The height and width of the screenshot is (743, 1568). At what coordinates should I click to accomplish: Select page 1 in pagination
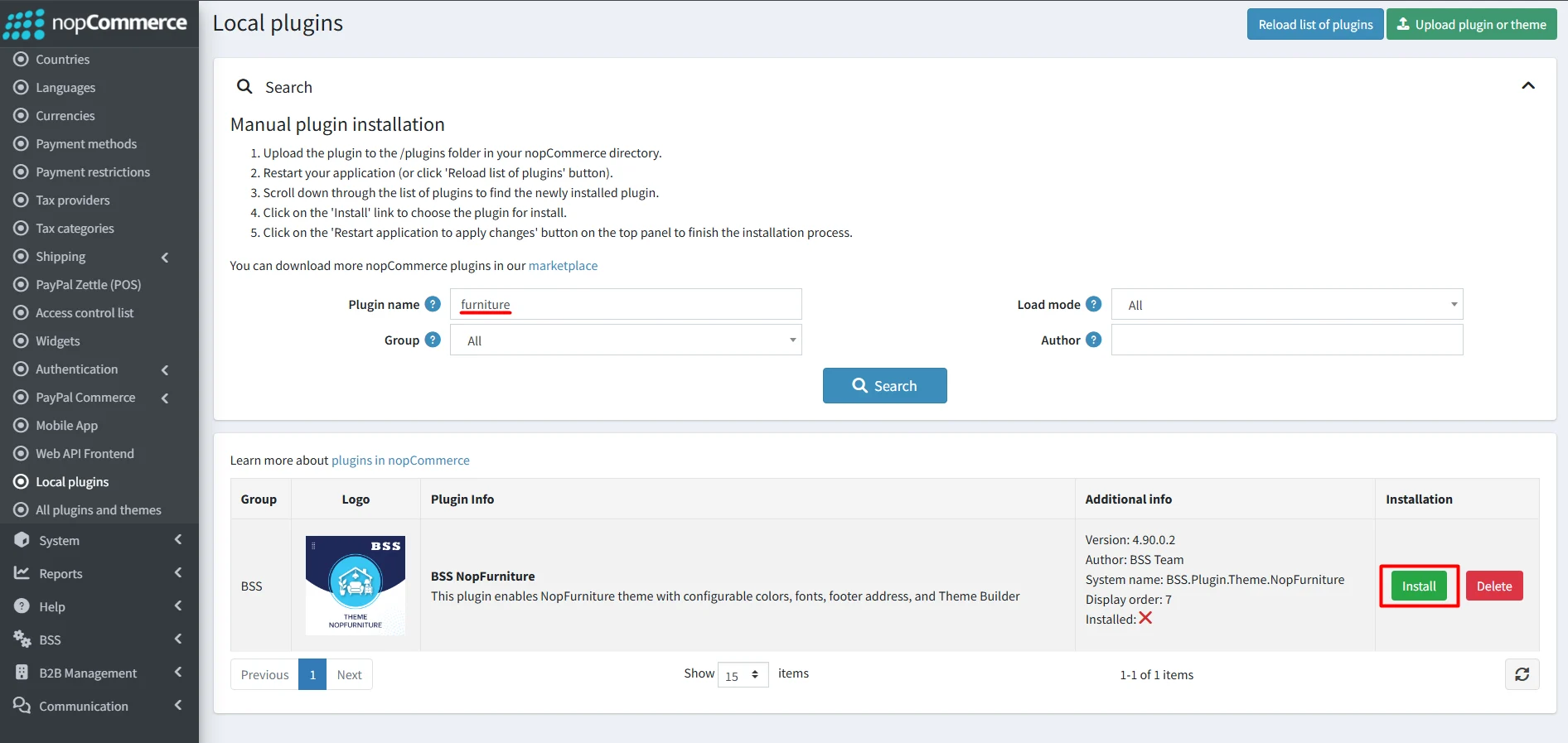point(312,674)
